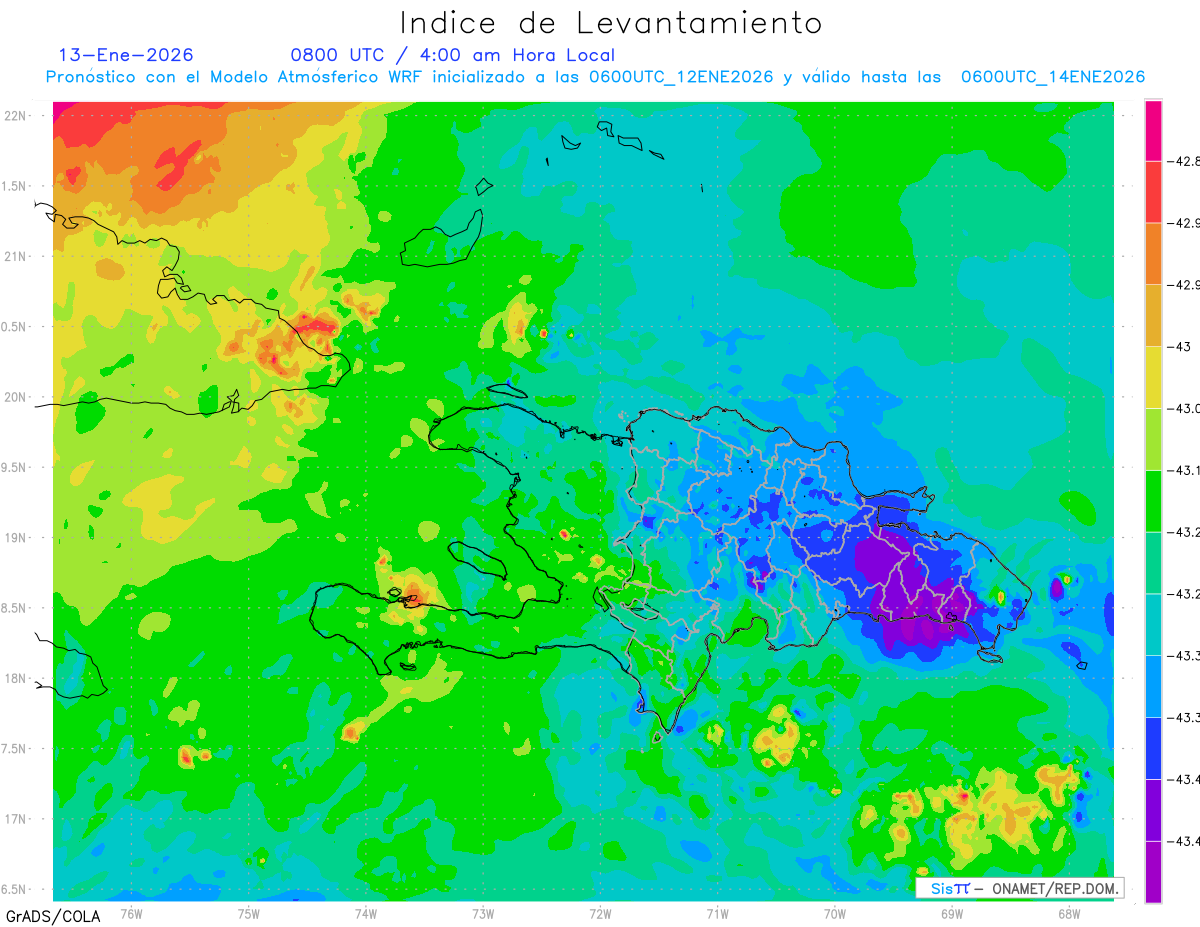Click the '71W' longitude label
Screen dimensions: 1200x927
(717, 913)
